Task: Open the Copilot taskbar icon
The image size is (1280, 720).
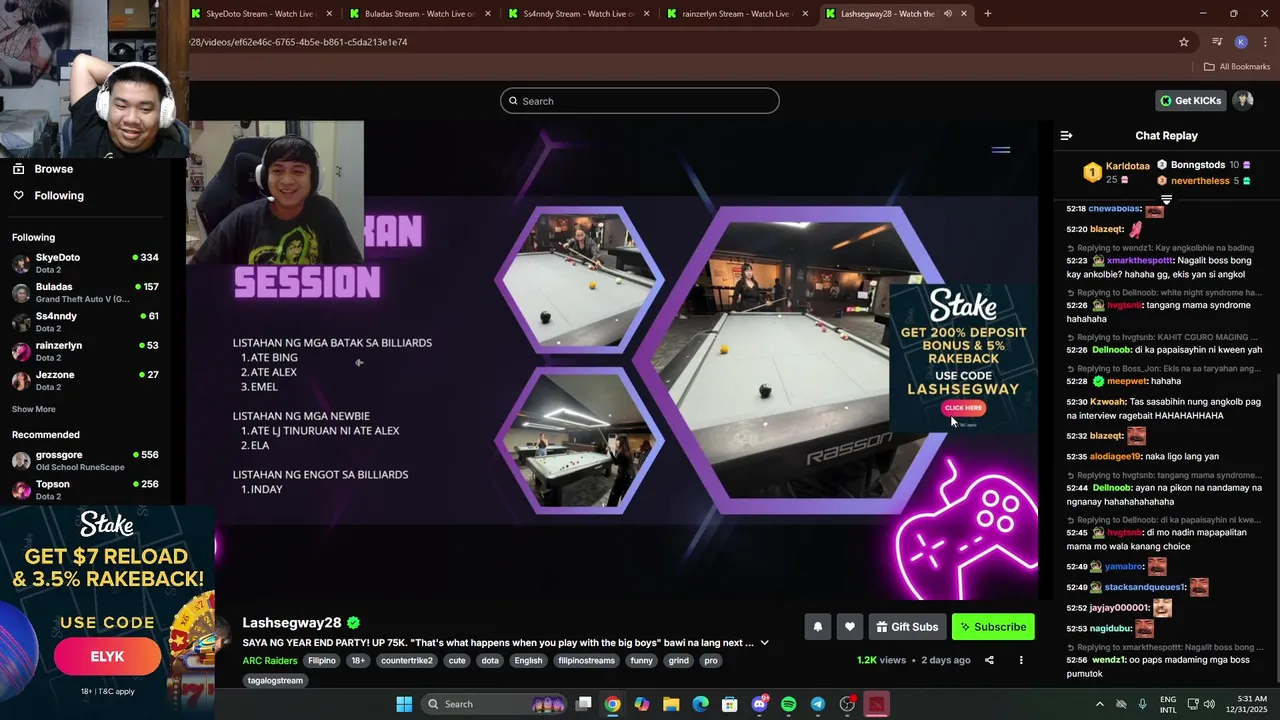Action: pos(641,704)
